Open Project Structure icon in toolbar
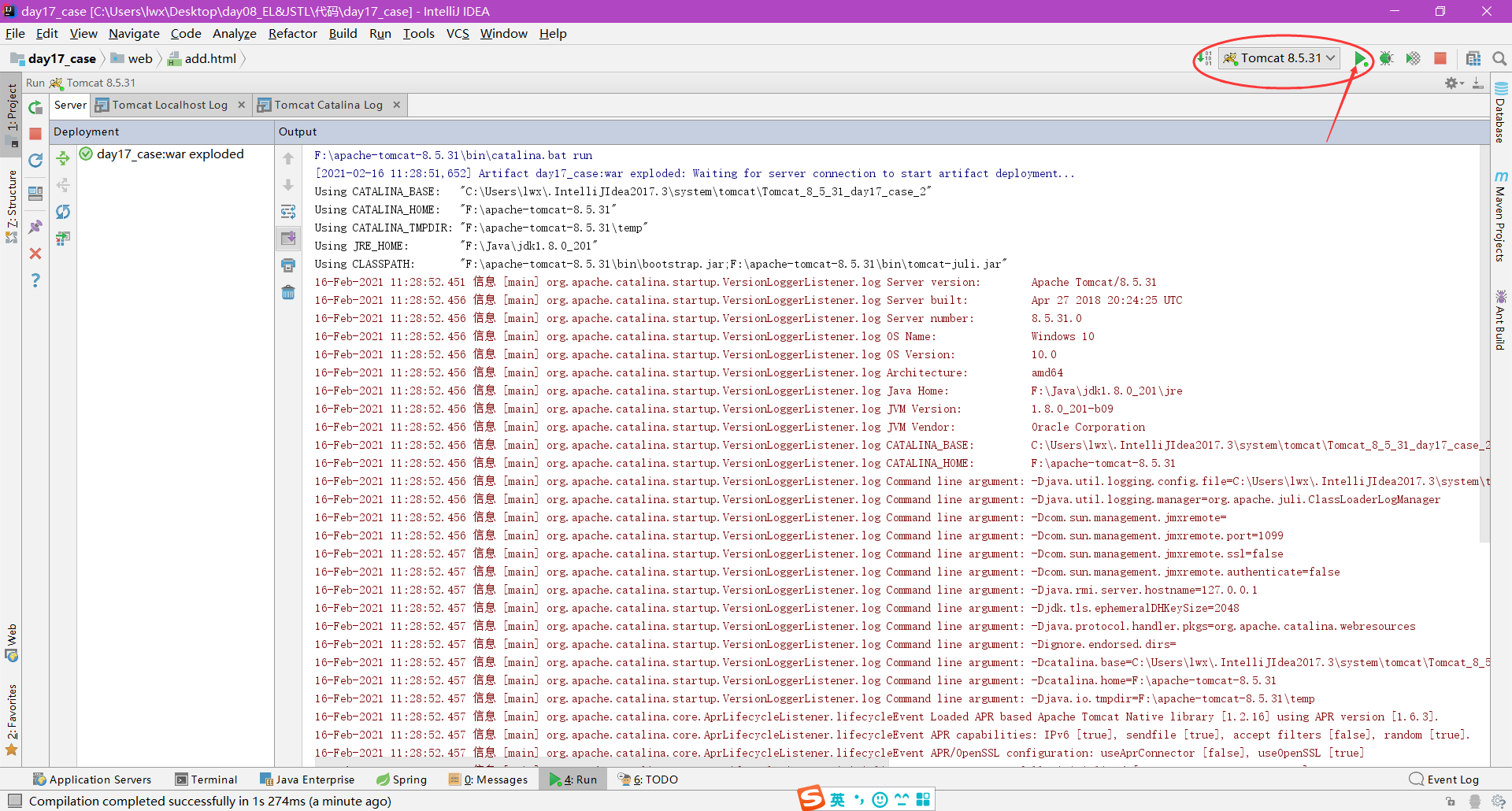Image resolution: width=1512 pixels, height=811 pixels. click(x=1473, y=58)
